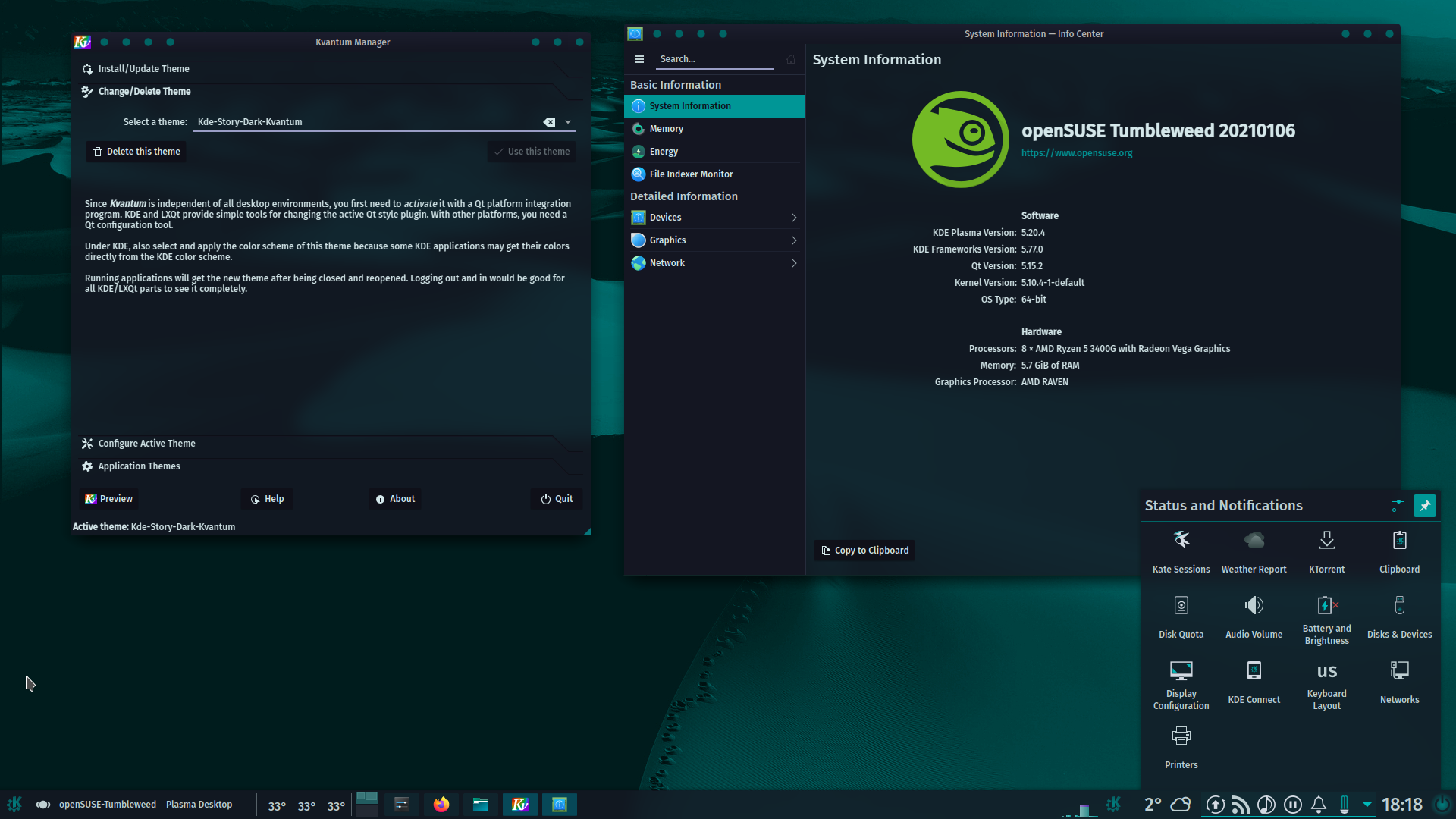This screenshot has height=819, width=1456.
Task: Open KTorrent in Status and Notifications
Action: click(x=1326, y=552)
